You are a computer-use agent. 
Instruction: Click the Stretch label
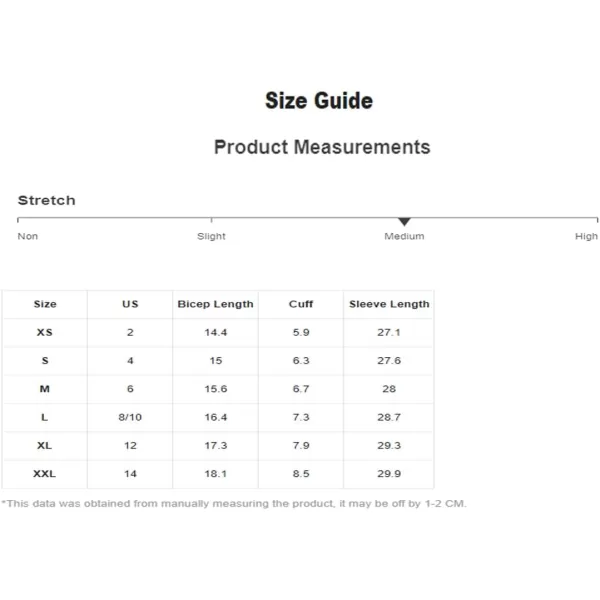tap(47, 200)
